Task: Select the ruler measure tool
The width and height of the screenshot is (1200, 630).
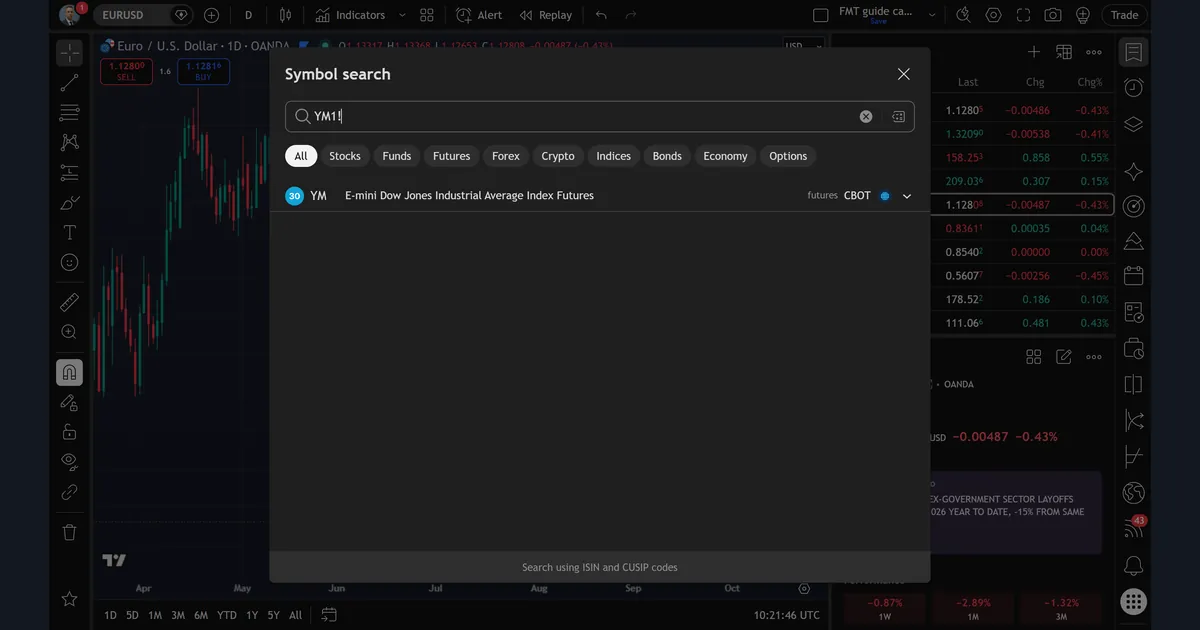Action: click(69, 302)
